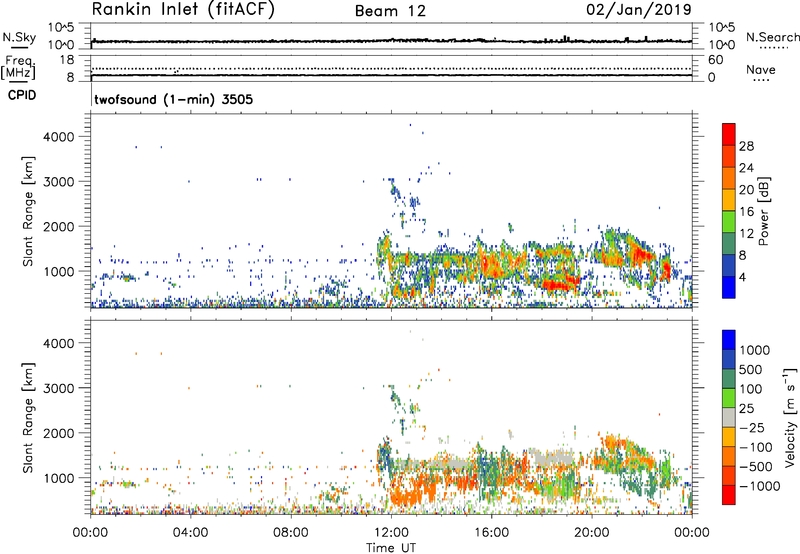Image resolution: width=800 pixels, height=554 pixels.
Task: Click the "Velocity [m s⁻¹]" colorbar title
Action: [790, 417]
